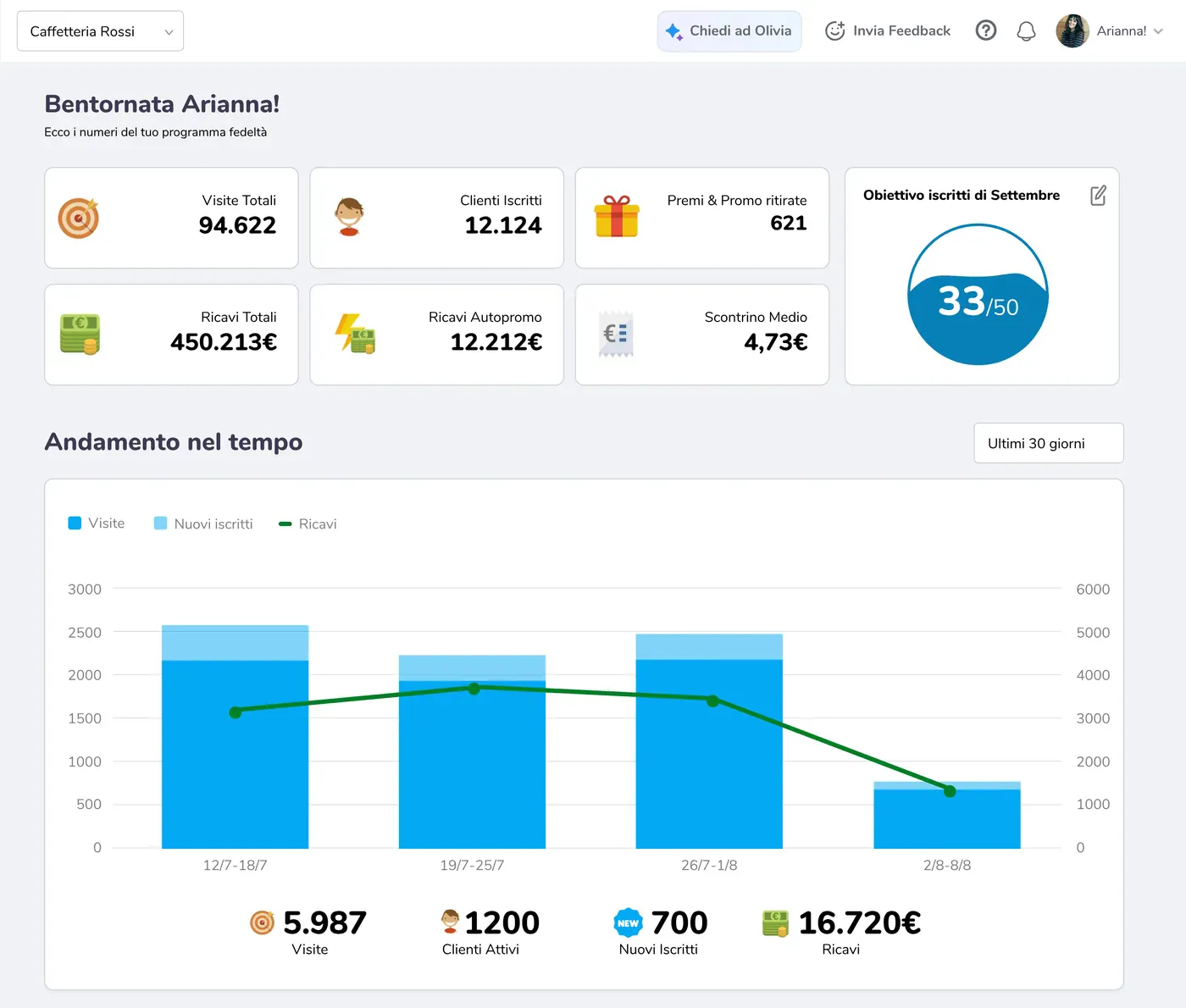Click the lightning money icon in Ricavi Autopromo

point(355,334)
